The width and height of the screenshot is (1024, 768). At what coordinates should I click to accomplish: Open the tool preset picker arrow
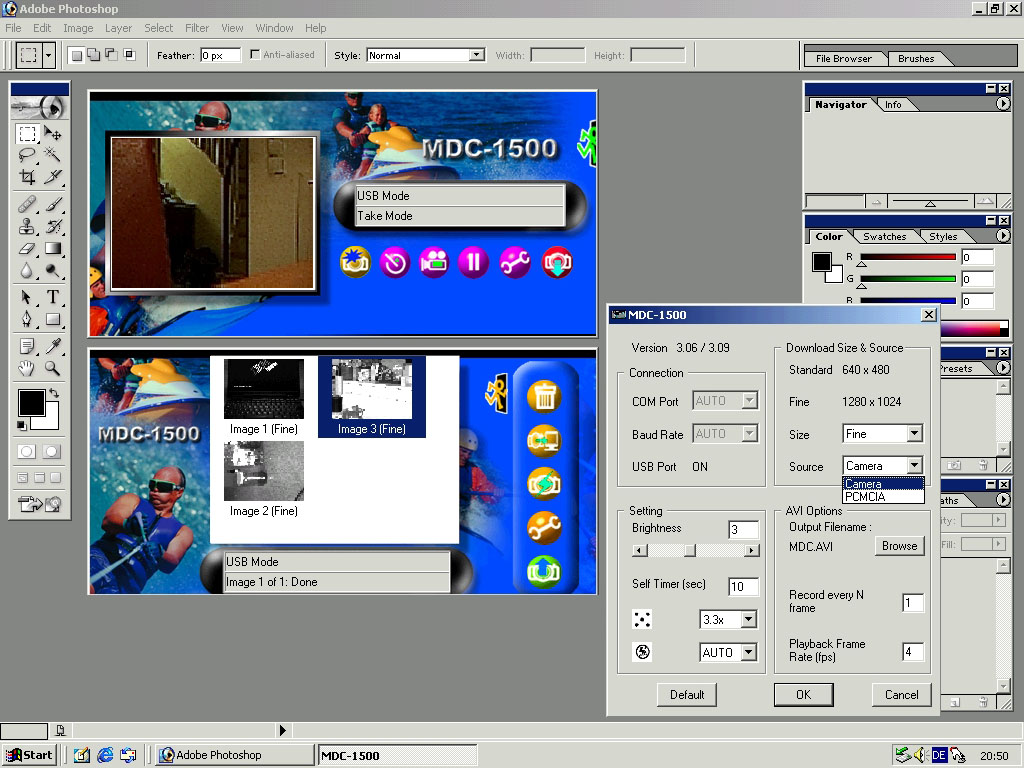[x=48, y=56]
